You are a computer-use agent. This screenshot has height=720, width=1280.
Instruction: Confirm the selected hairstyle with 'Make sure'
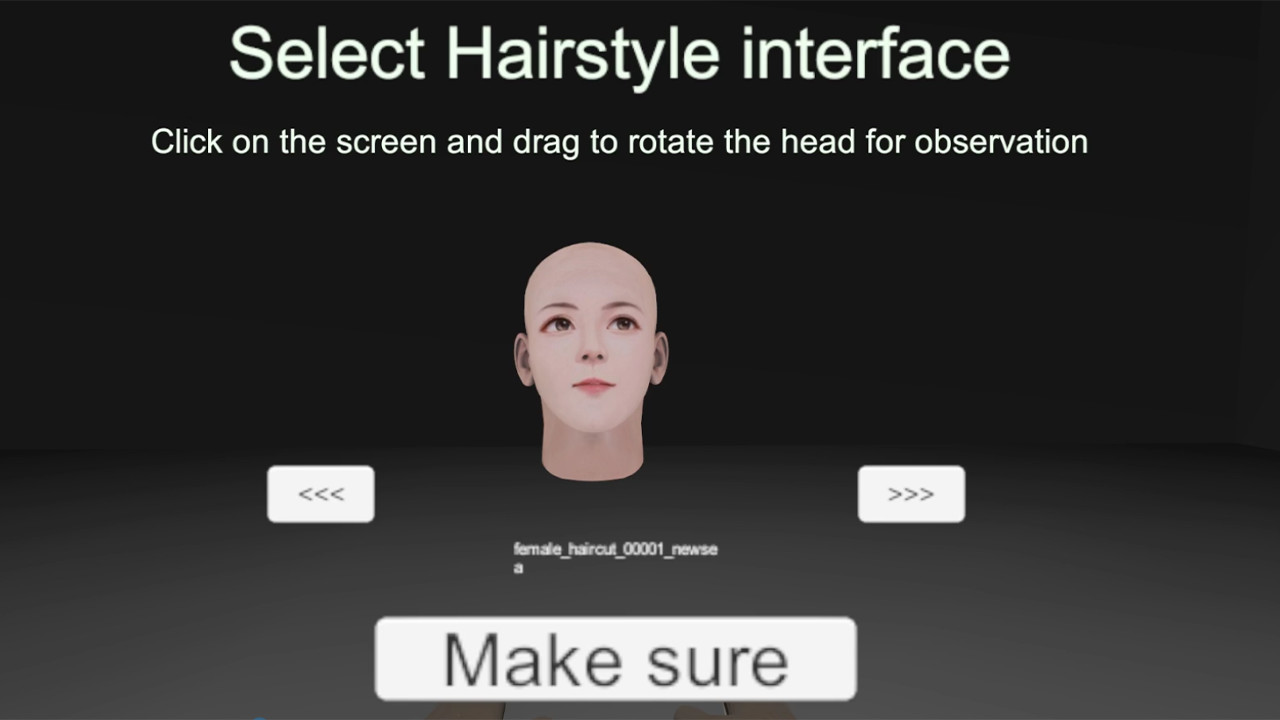pyautogui.click(x=615, y=658)
